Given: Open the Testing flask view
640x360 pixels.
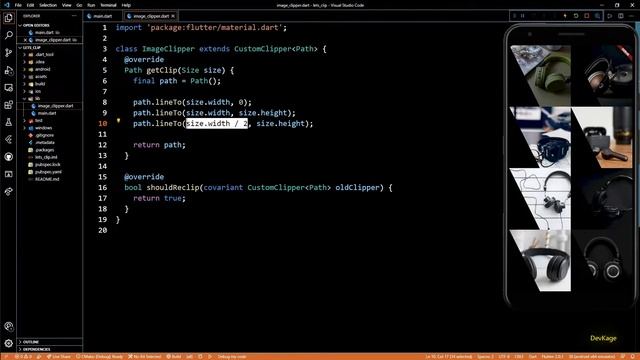Looking at the screenshot, I should (9, 122).
